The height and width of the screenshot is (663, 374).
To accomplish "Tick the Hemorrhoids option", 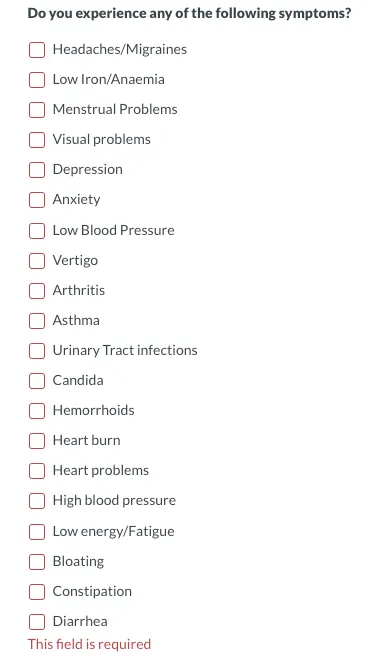I will (37, 411).
